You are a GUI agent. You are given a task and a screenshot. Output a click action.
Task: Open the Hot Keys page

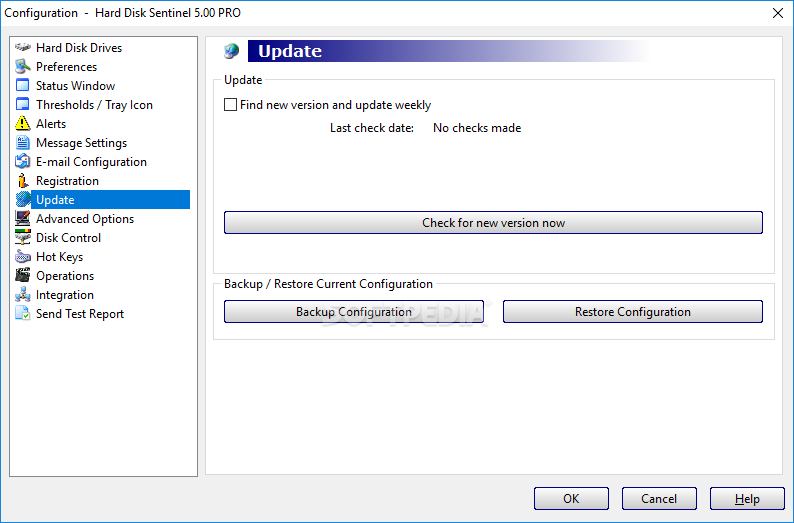coord(59,257)
